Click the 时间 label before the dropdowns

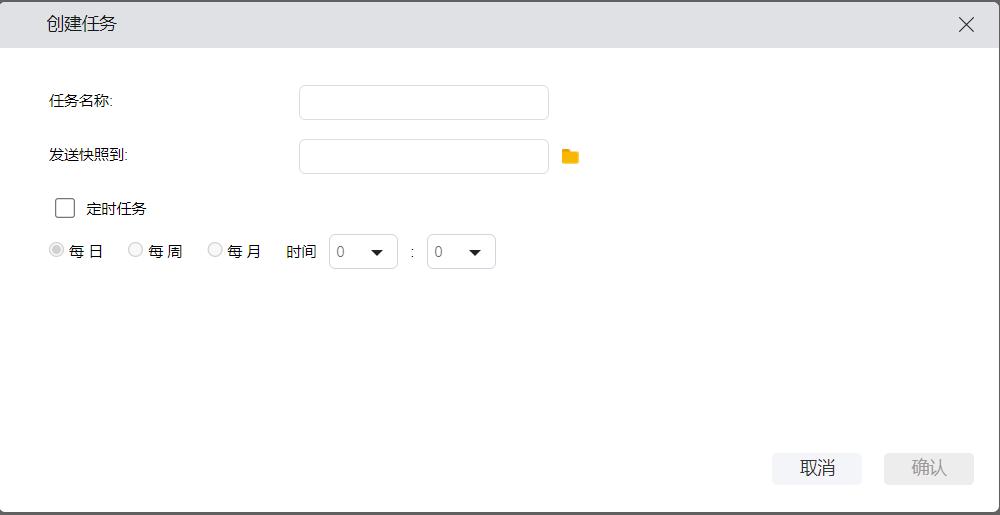tap(301, 252)
